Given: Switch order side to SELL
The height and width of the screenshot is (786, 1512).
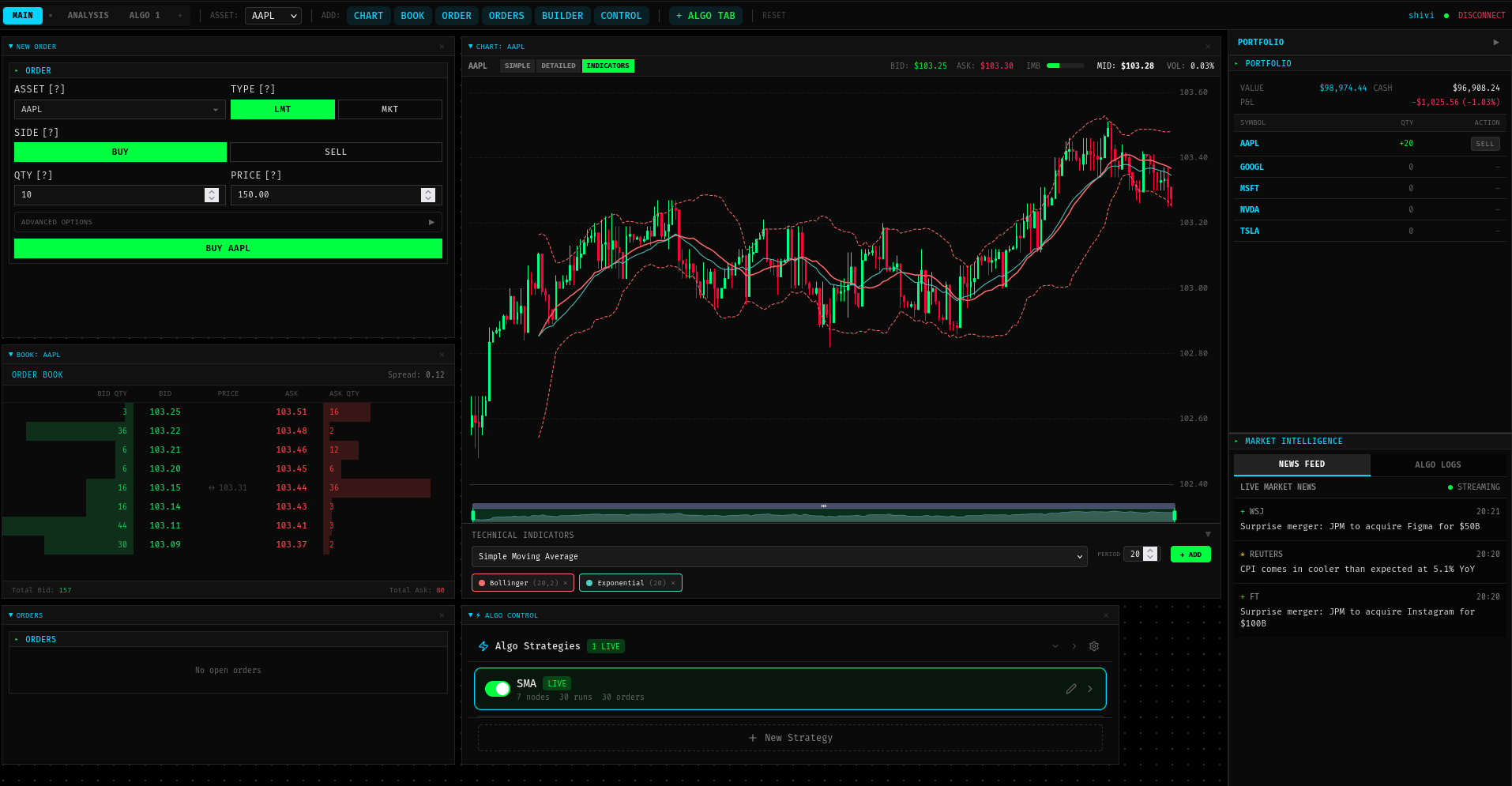Looking at the screenshot, I should tap(335, 152).
